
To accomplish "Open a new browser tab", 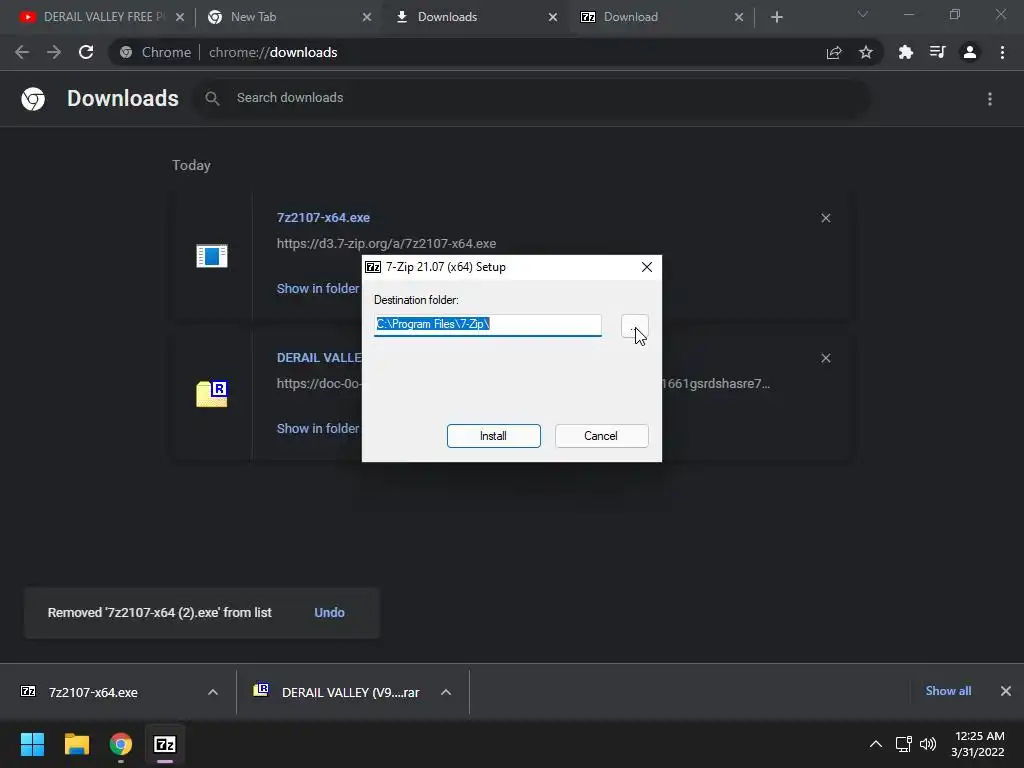I will point(776,17).
